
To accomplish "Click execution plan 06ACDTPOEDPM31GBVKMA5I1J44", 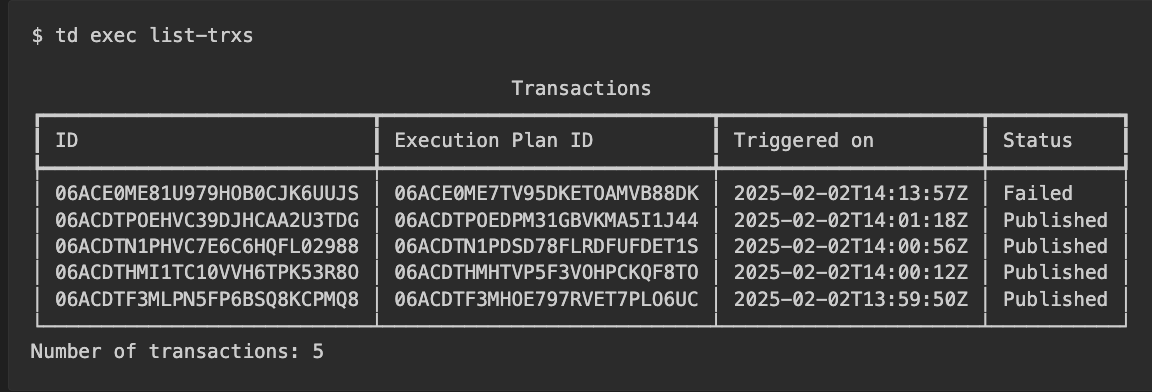I will pos(547,219).
